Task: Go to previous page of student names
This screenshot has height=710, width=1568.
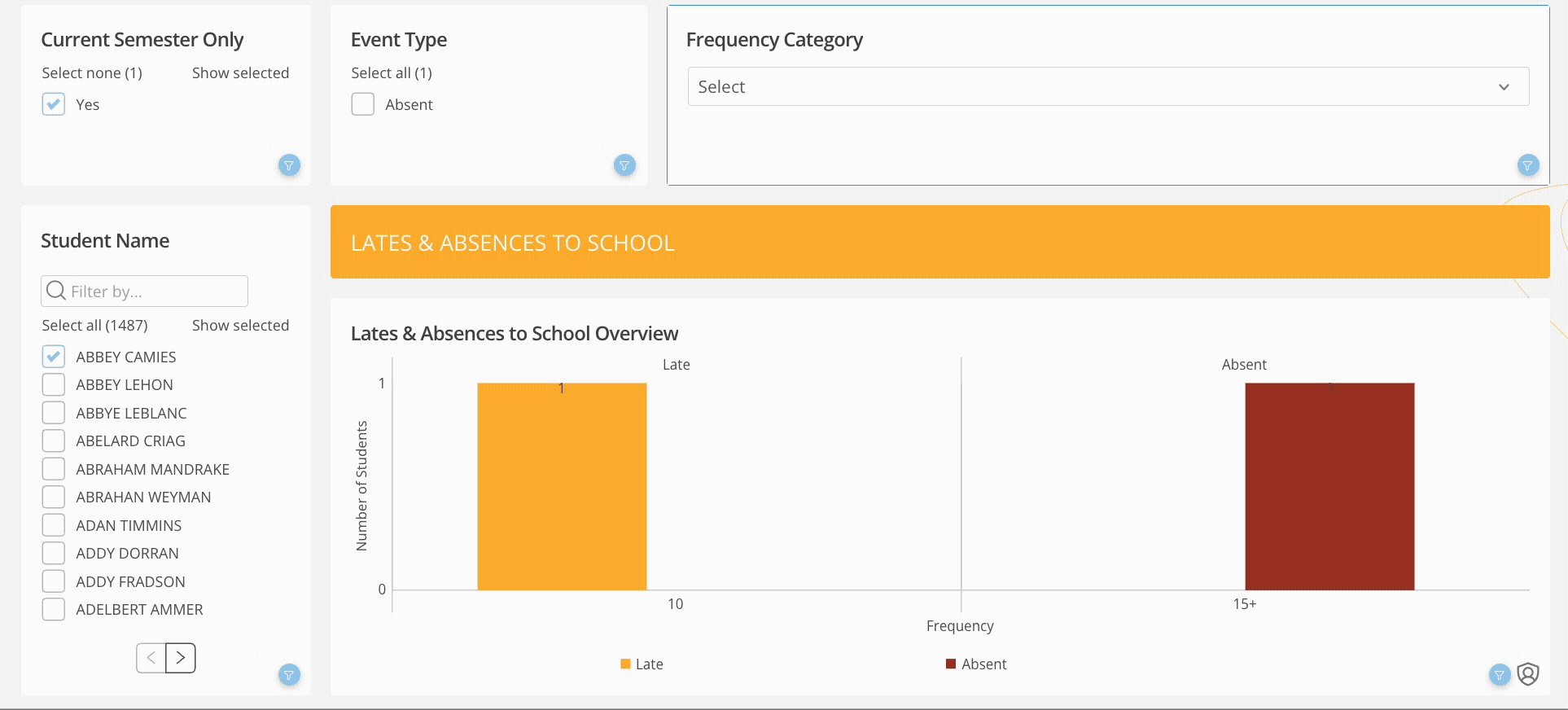Action: [x=151, y=658]
